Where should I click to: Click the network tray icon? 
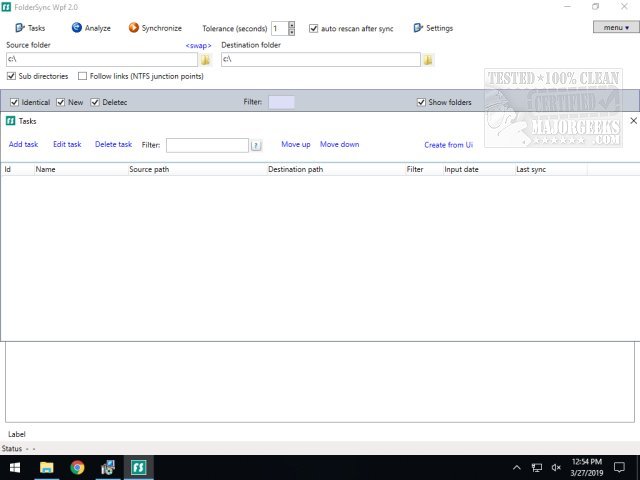(536, 468)
